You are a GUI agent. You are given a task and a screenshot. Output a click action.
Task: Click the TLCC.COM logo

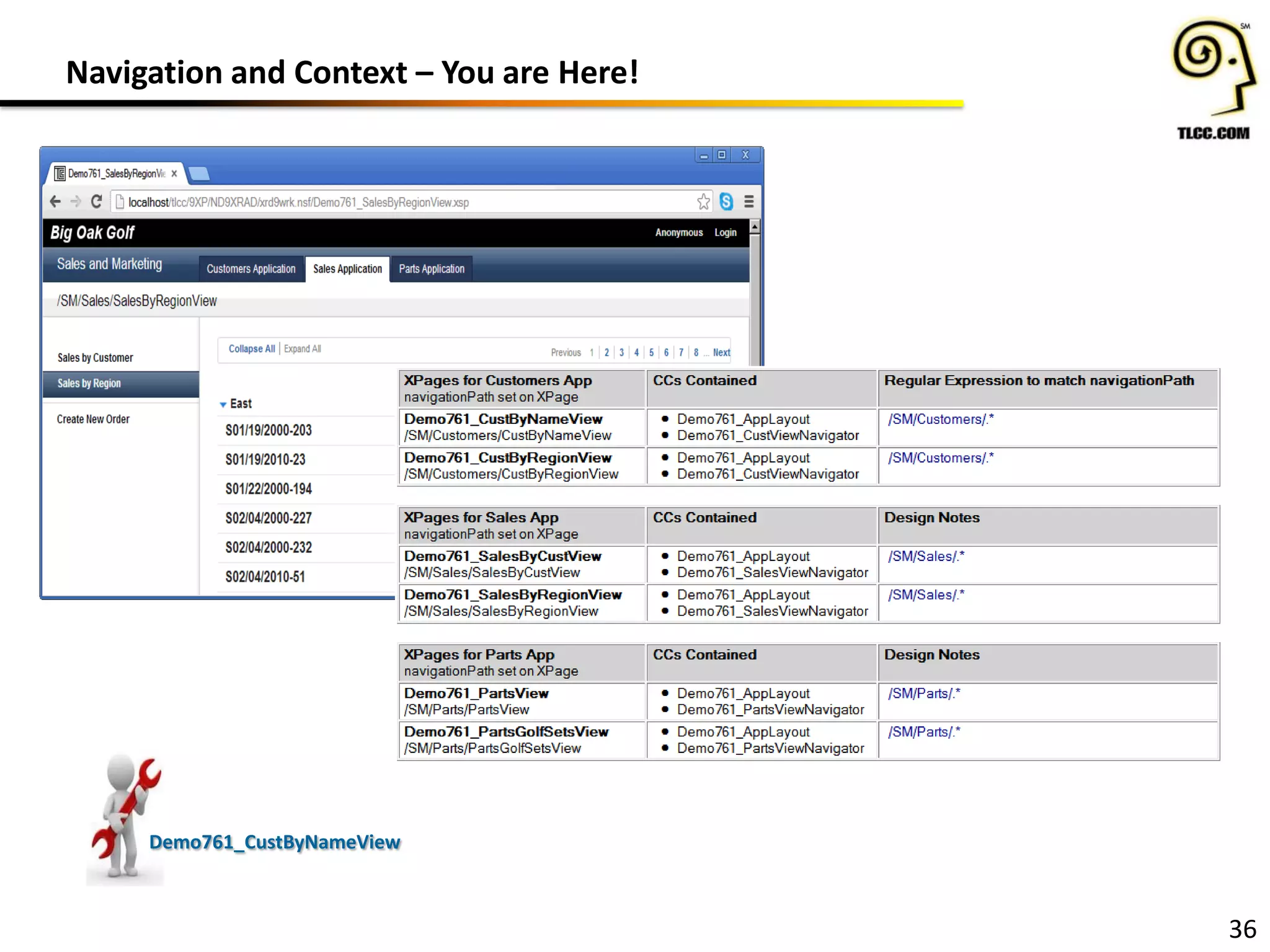pyautogui.click(x=1213, y=79)
